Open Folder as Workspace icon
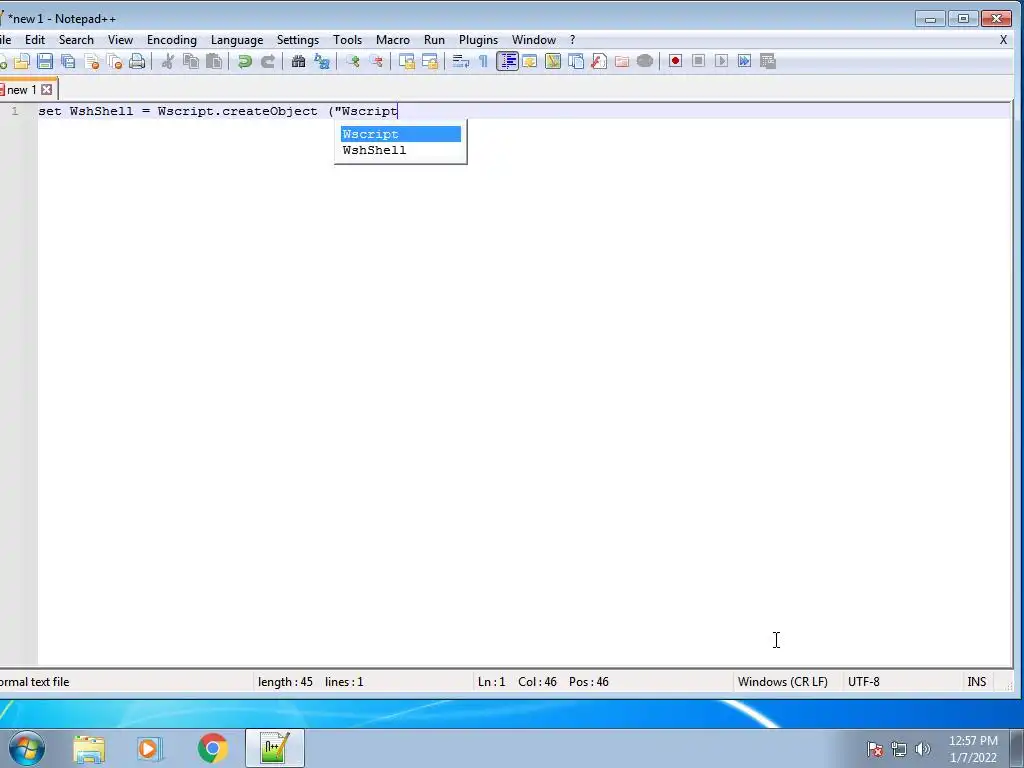 tap(622, 61)
